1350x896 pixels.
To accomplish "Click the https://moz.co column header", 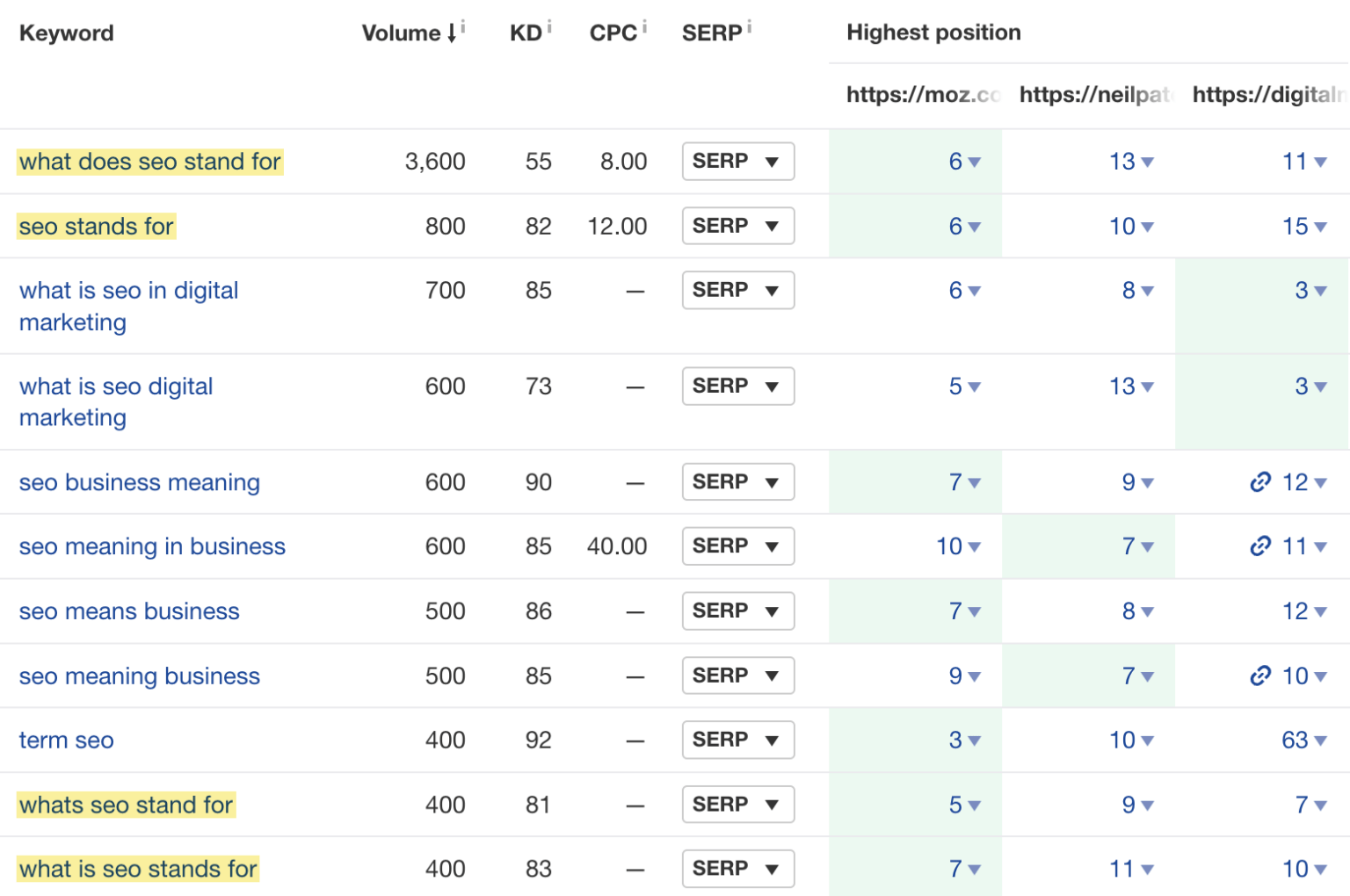I will [922, 94].
